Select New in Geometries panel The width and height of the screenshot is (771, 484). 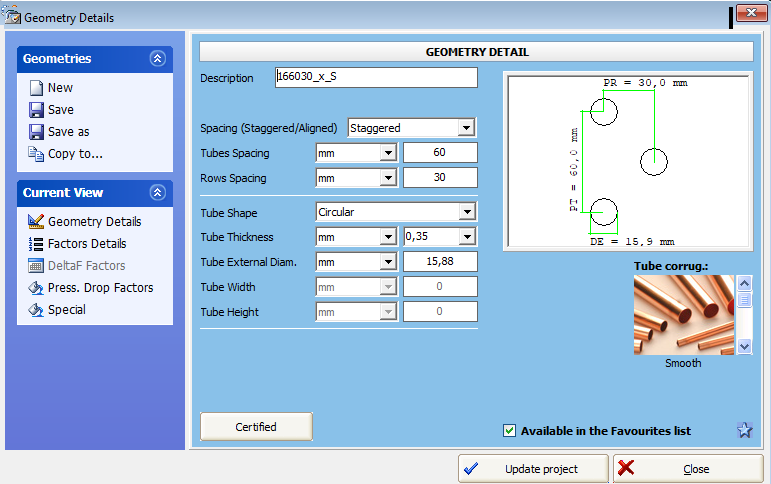pyautogui.click(x=60, y=88)
